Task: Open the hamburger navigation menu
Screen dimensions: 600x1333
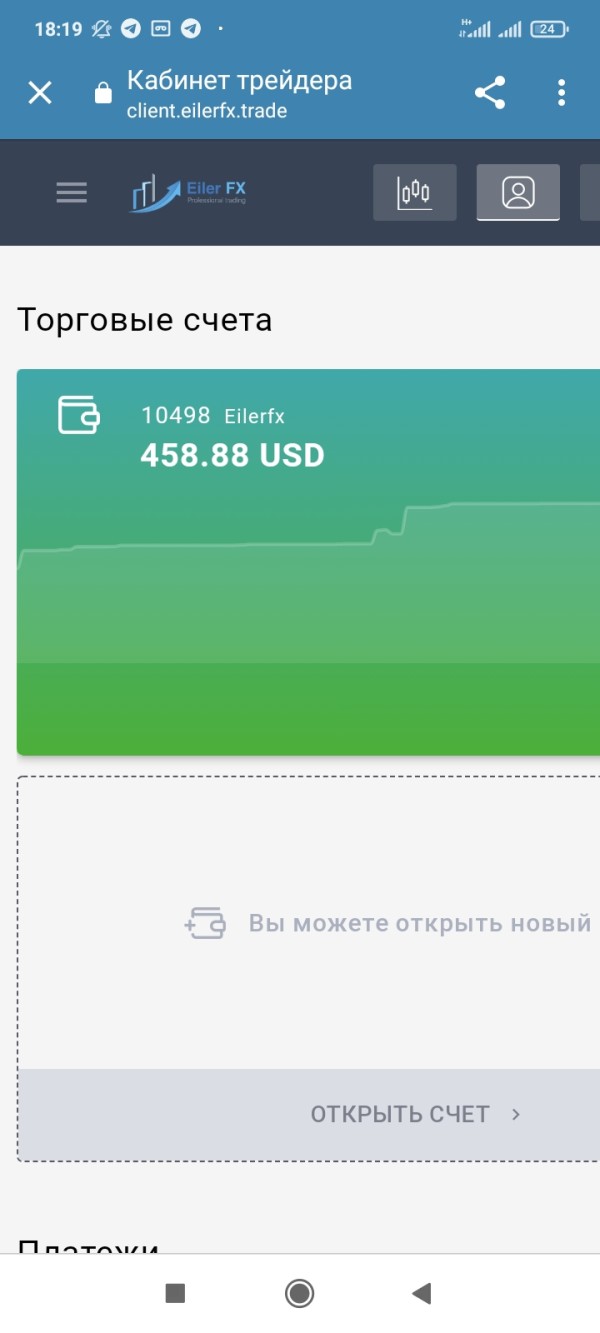Action: click(x=72, y=192)
